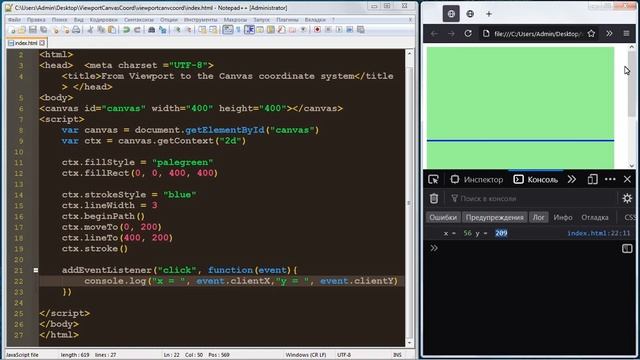Click Playback macro icon in Notepad++ toolbar

[339, 30]
